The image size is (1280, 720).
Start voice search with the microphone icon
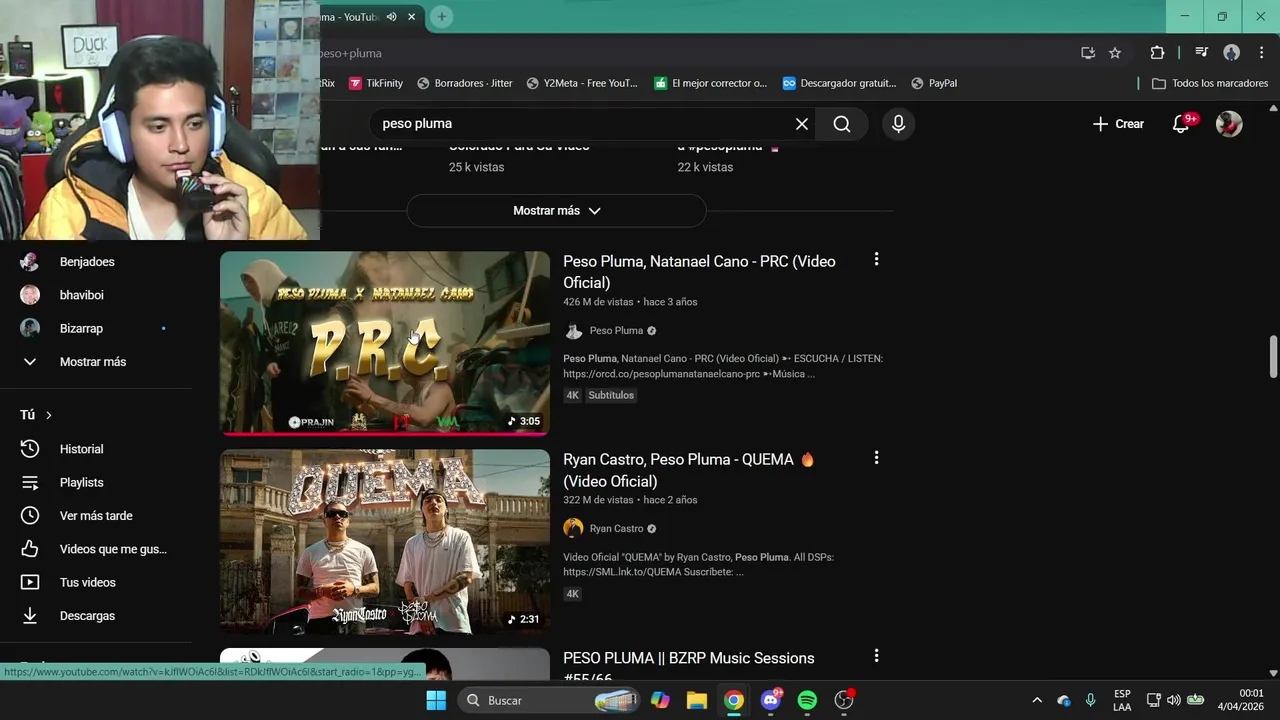(x=898, y=124)
